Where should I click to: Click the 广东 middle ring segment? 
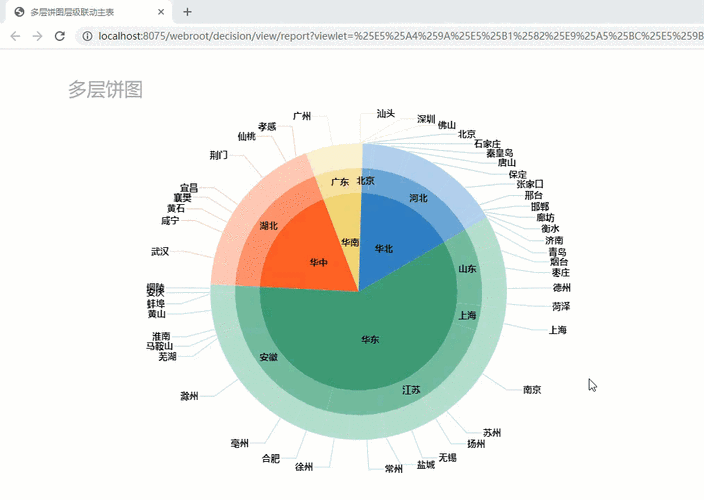pyautogui.click(x=340, y=182)
